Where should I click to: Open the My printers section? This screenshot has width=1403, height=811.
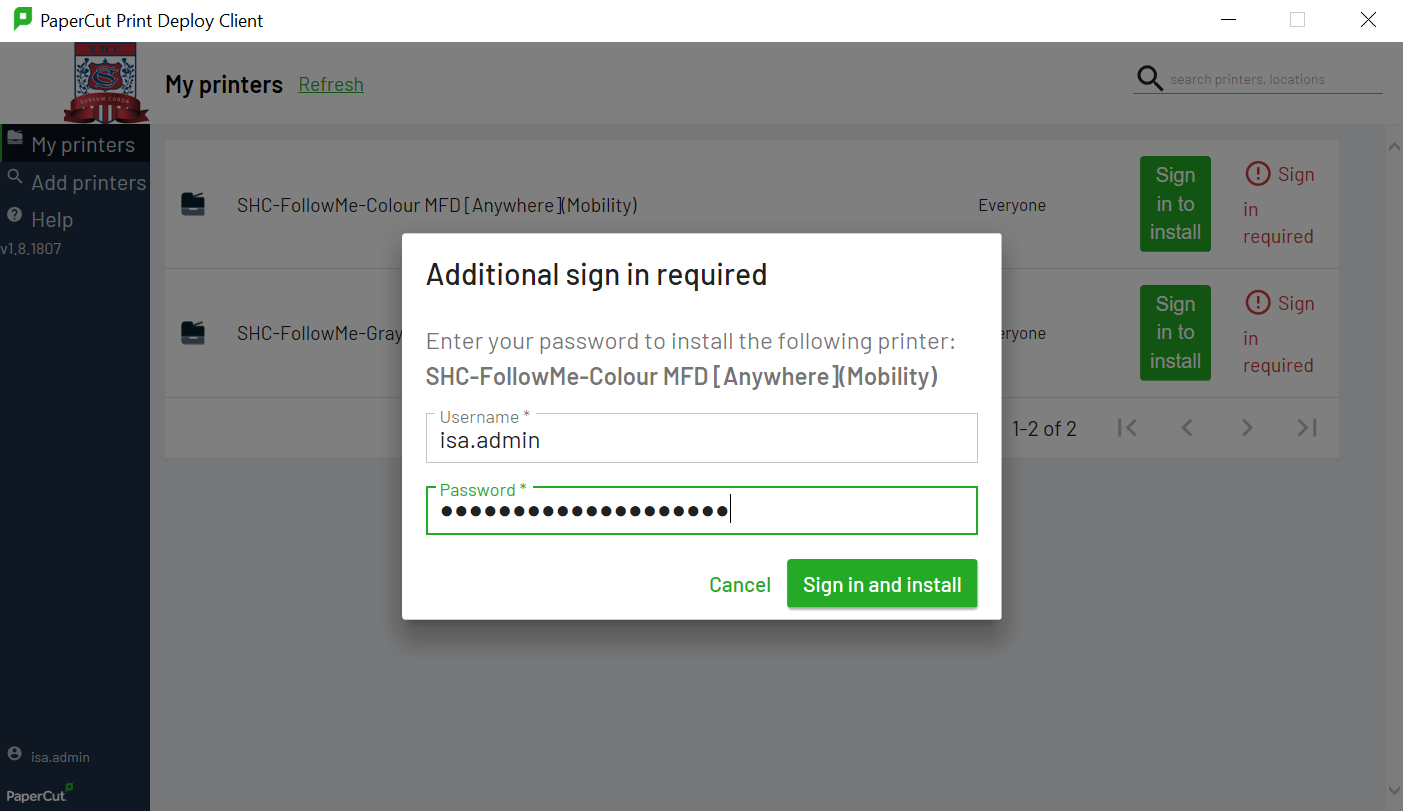pos(84,143)
